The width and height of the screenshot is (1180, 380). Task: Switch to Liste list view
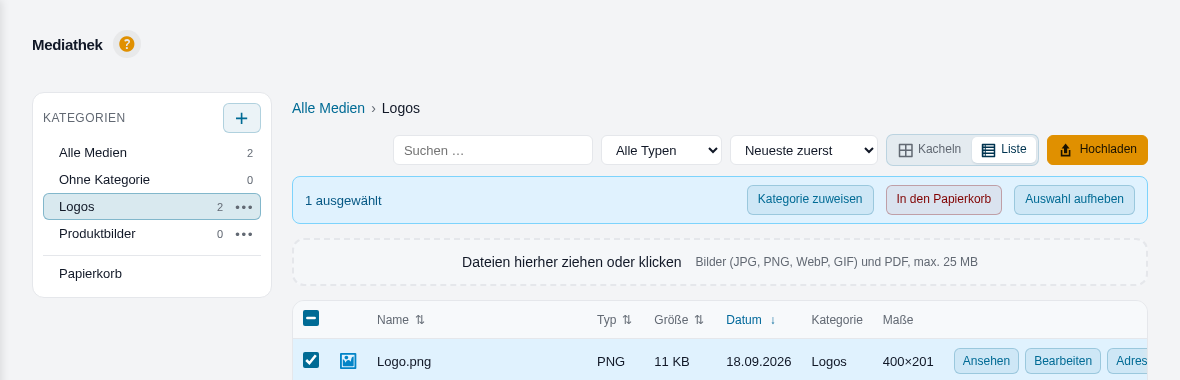[x=1004, y=150]
